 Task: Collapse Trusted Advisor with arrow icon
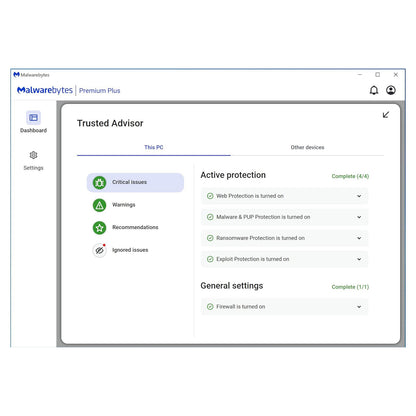pos(386,115)
